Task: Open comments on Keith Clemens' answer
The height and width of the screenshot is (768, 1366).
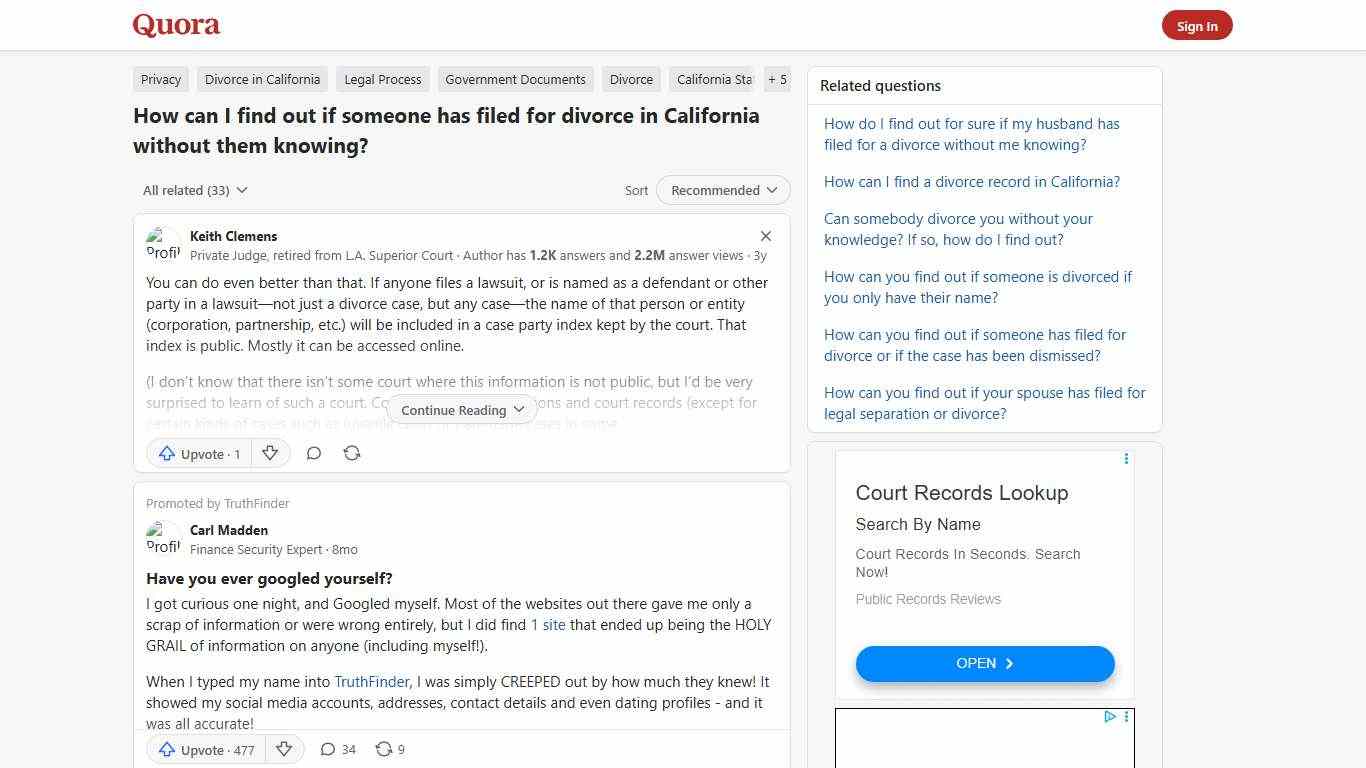Action: [x=313, y=453]
